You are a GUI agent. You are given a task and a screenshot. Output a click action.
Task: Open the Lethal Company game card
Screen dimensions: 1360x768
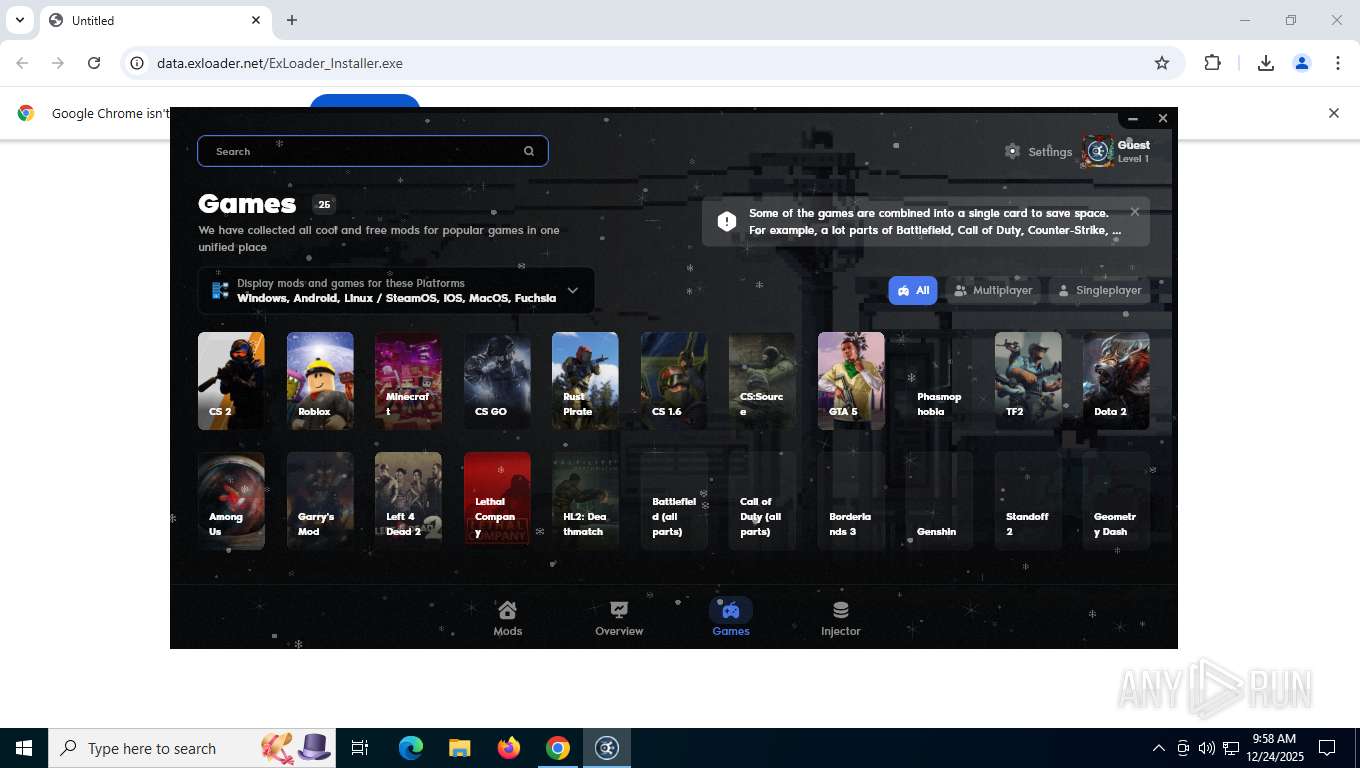pyautogui.click(x=497, y=500)
